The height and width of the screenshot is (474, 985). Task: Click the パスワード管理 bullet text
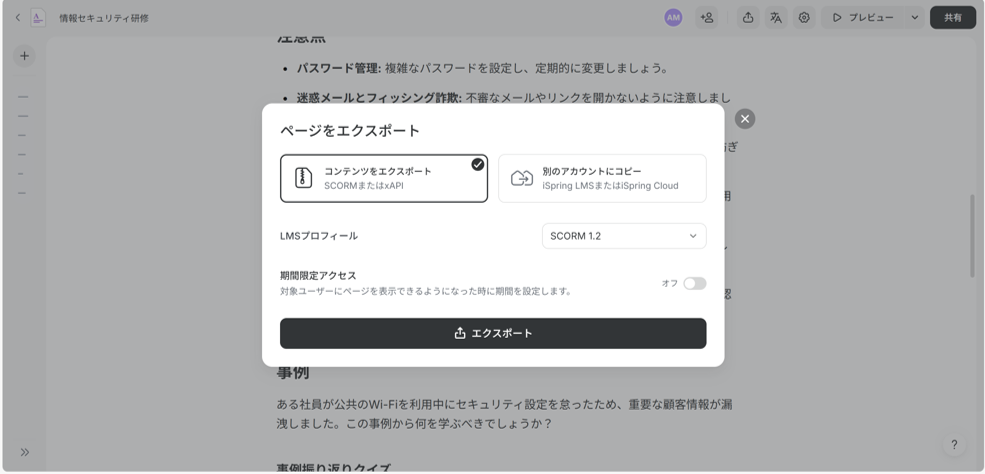pos(337,68)
